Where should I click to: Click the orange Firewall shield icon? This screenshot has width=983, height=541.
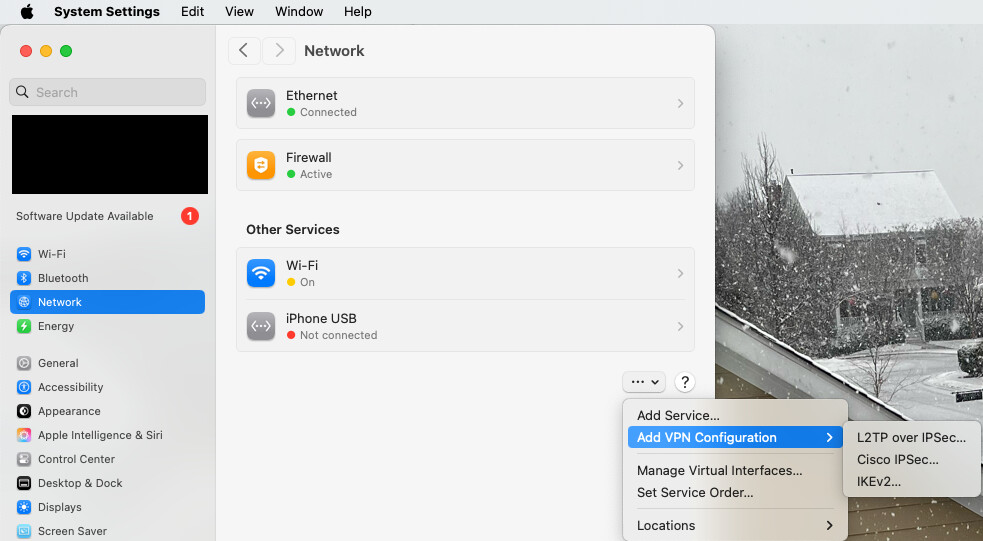261,165
